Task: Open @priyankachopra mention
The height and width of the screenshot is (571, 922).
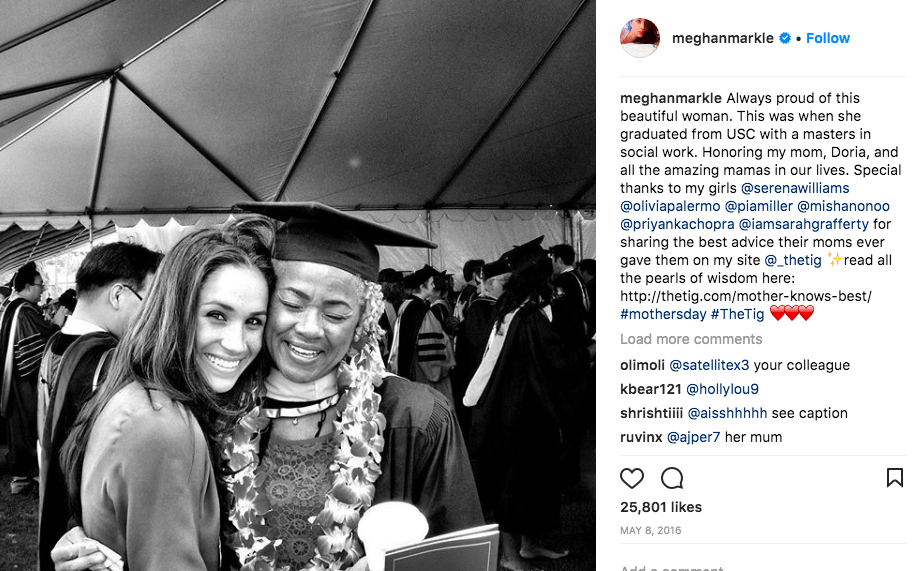Action: tap(677, 224)
